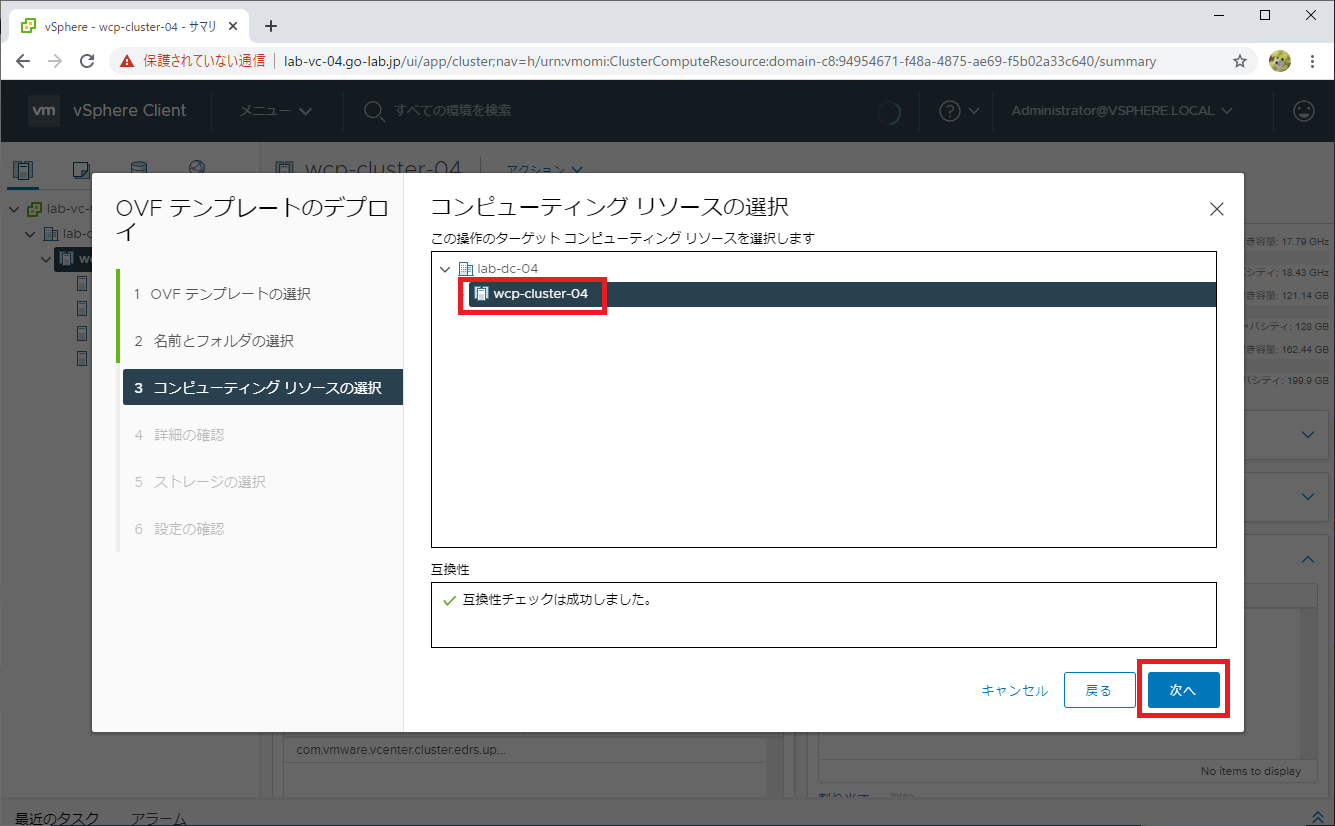
Task: Click the 戻る (Back) button
Action: (x=1099, y=690)
